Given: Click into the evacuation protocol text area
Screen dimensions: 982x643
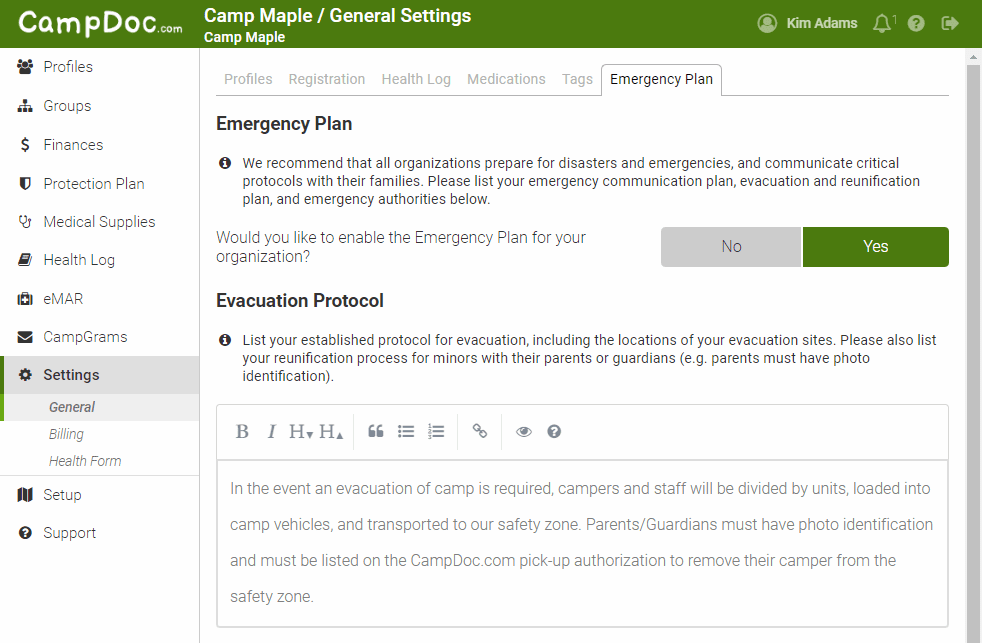Looking at the screenshot, I should click(582, 543).
